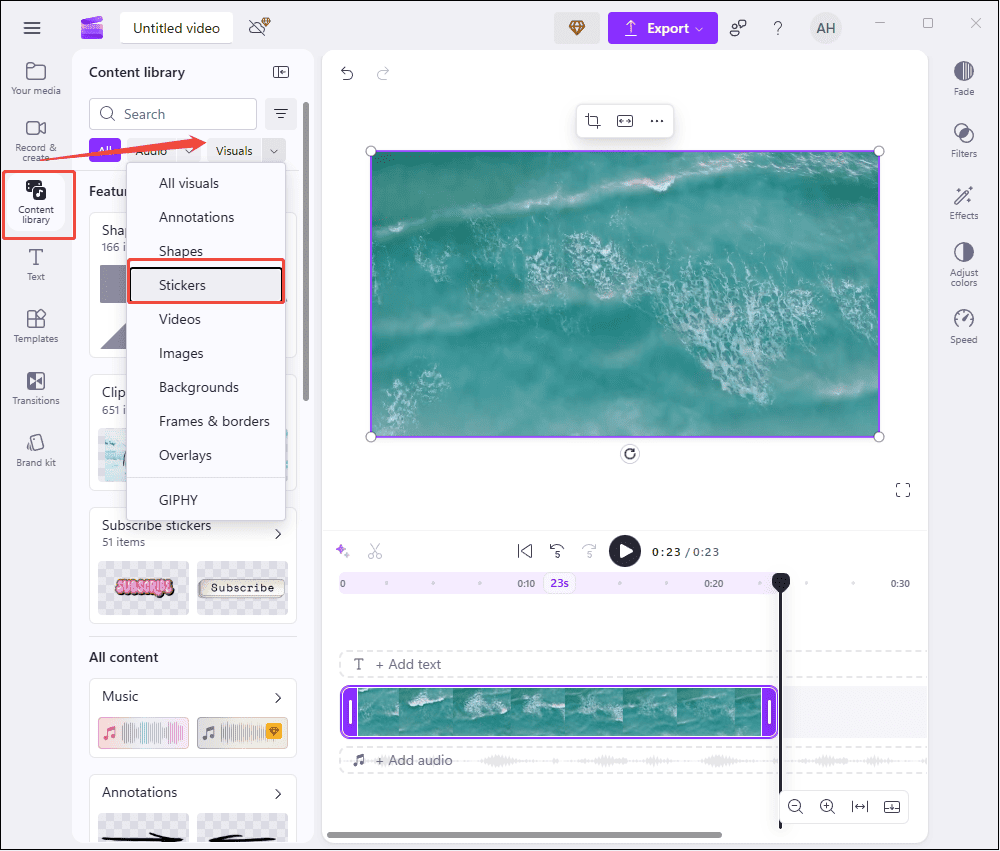Zoom in on the timeline with the magnifier

tap(827, 807)
